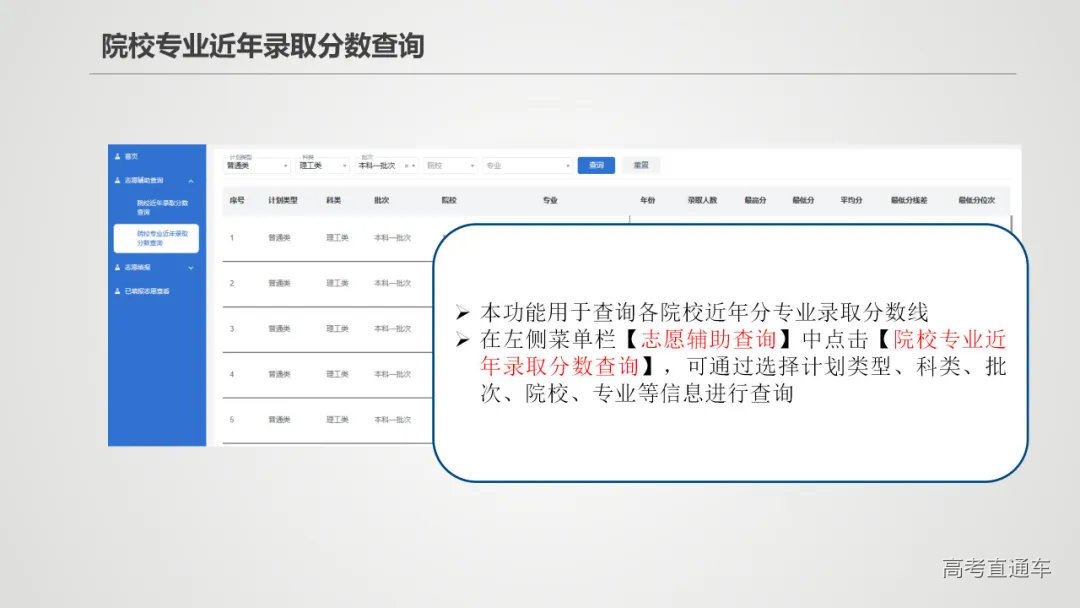The height and width of the screenshot is (608, 1080).
Task: Expand the 志愿填报 menu section
Action: click(x=189, y=267)
